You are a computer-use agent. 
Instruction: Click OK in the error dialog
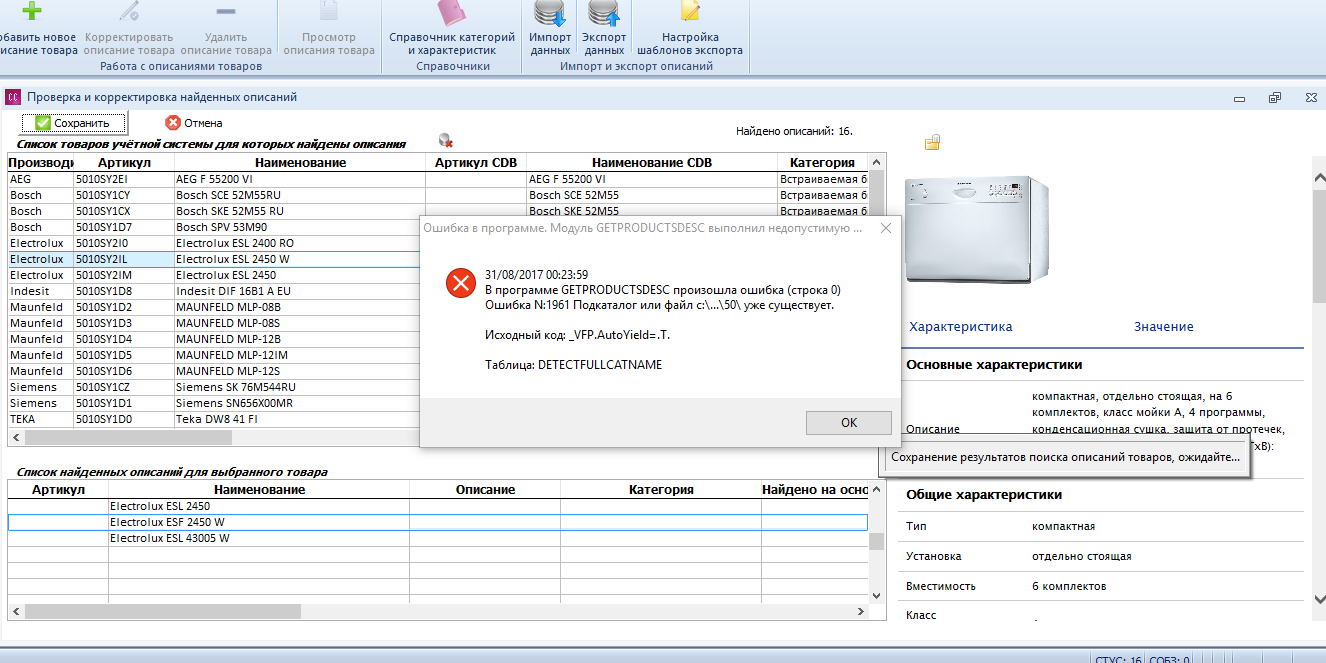click(x=849, y=423)
